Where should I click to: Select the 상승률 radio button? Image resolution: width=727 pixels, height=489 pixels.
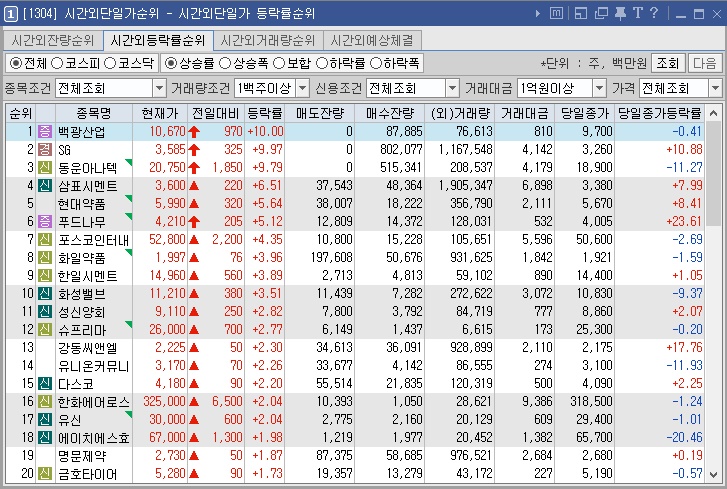click(171, 63)
